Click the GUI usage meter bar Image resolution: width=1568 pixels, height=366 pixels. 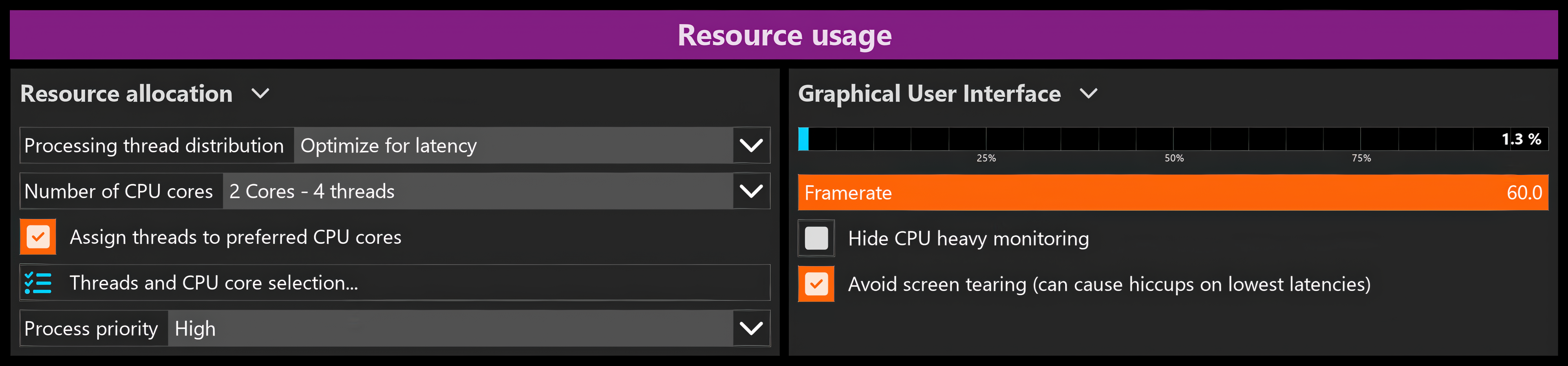pos(1173,139)
